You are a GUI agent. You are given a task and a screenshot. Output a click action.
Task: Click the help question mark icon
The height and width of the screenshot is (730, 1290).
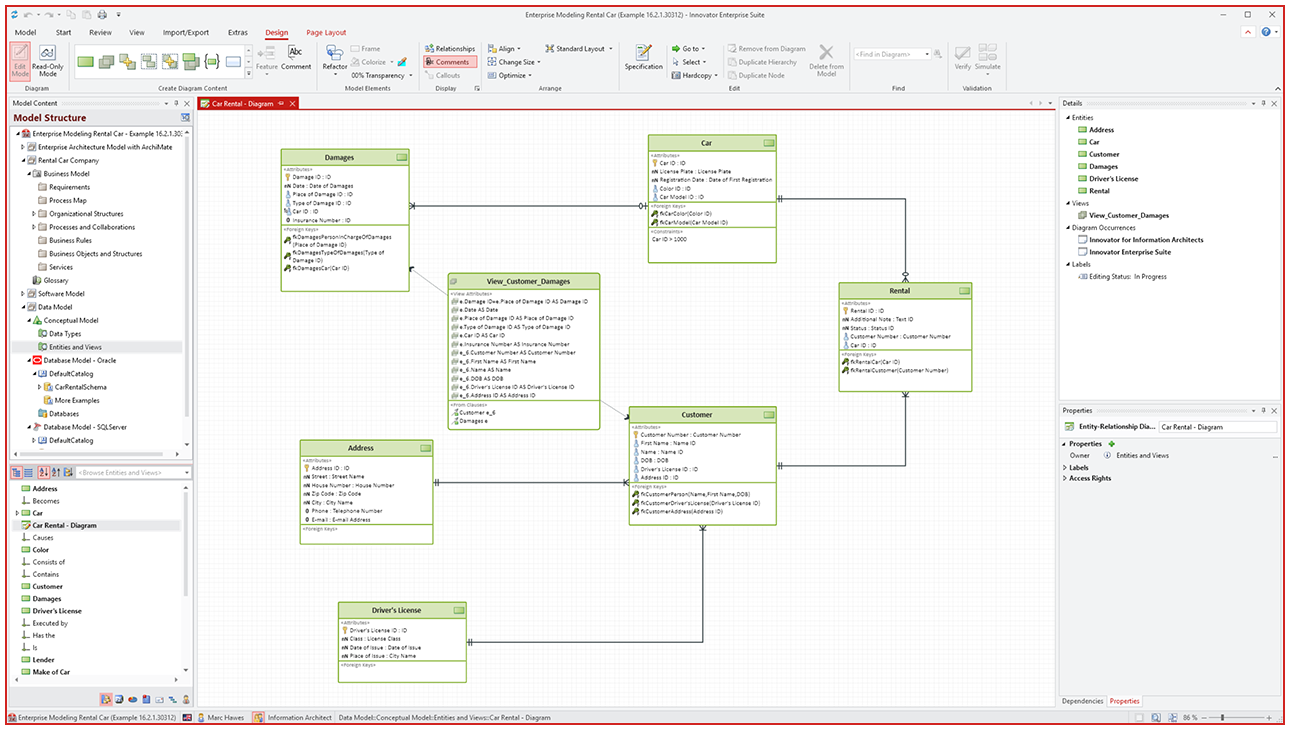tap(1266, 32)
